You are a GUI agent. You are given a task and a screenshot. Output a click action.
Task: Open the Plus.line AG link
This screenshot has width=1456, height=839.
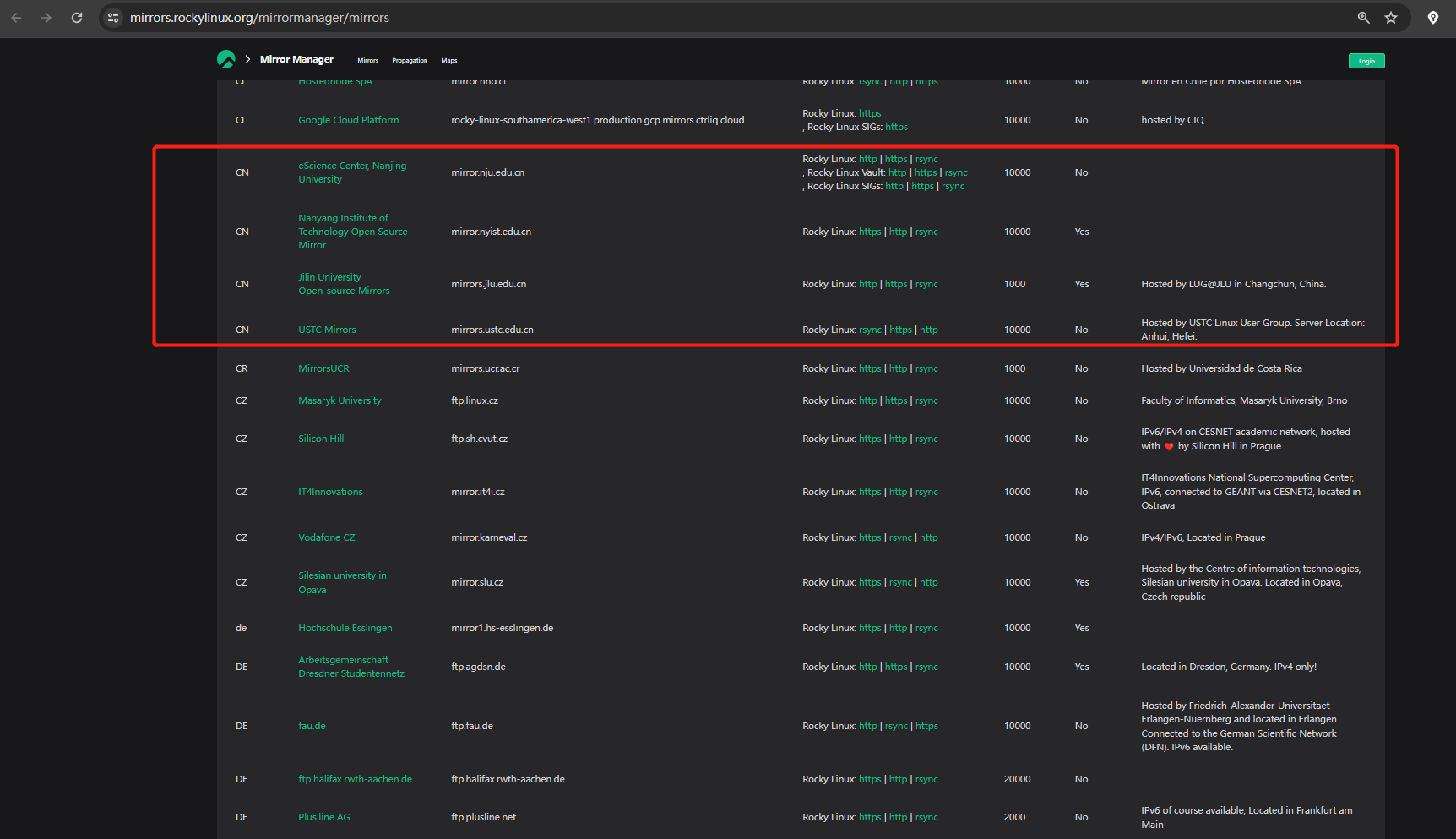point(323,817)
